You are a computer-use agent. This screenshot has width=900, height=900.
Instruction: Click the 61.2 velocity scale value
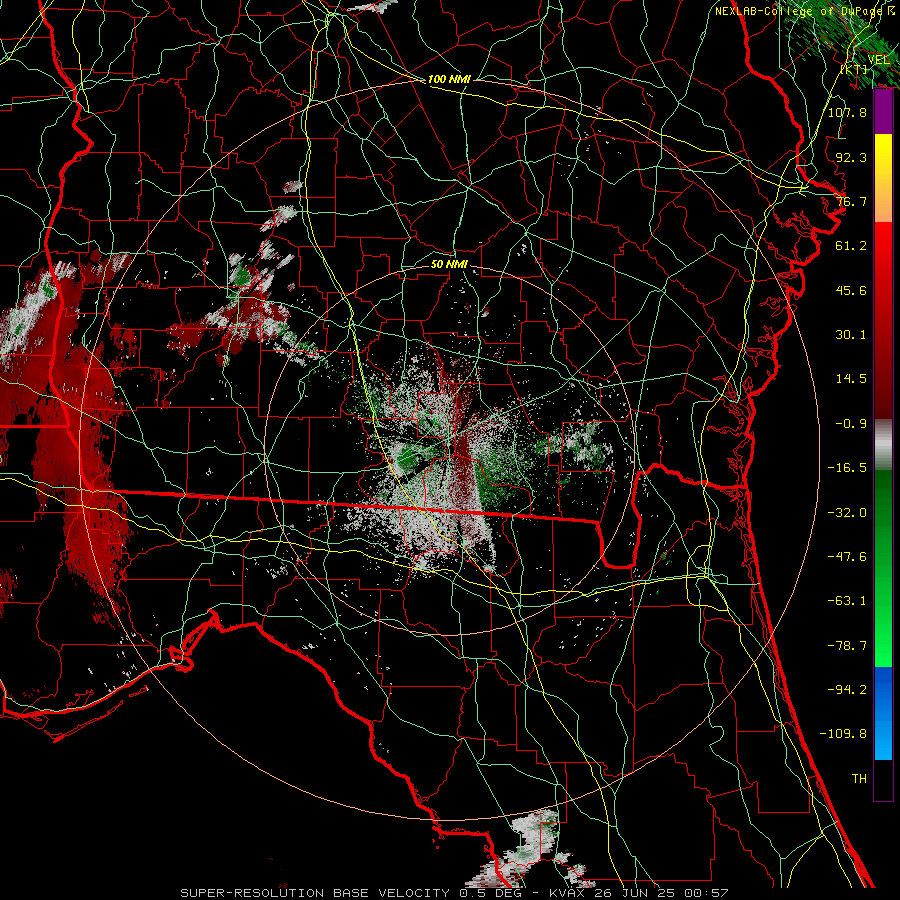click(851, 246)
